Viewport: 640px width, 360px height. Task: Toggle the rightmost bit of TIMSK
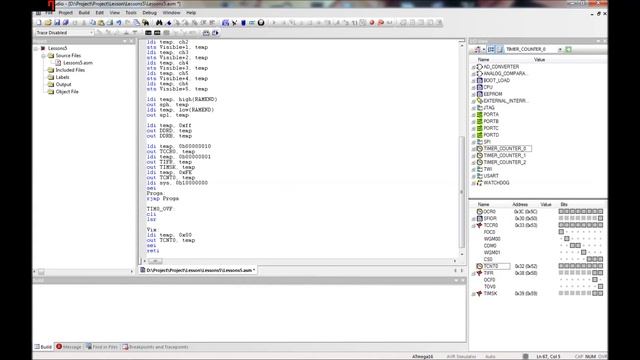[600, 293]
